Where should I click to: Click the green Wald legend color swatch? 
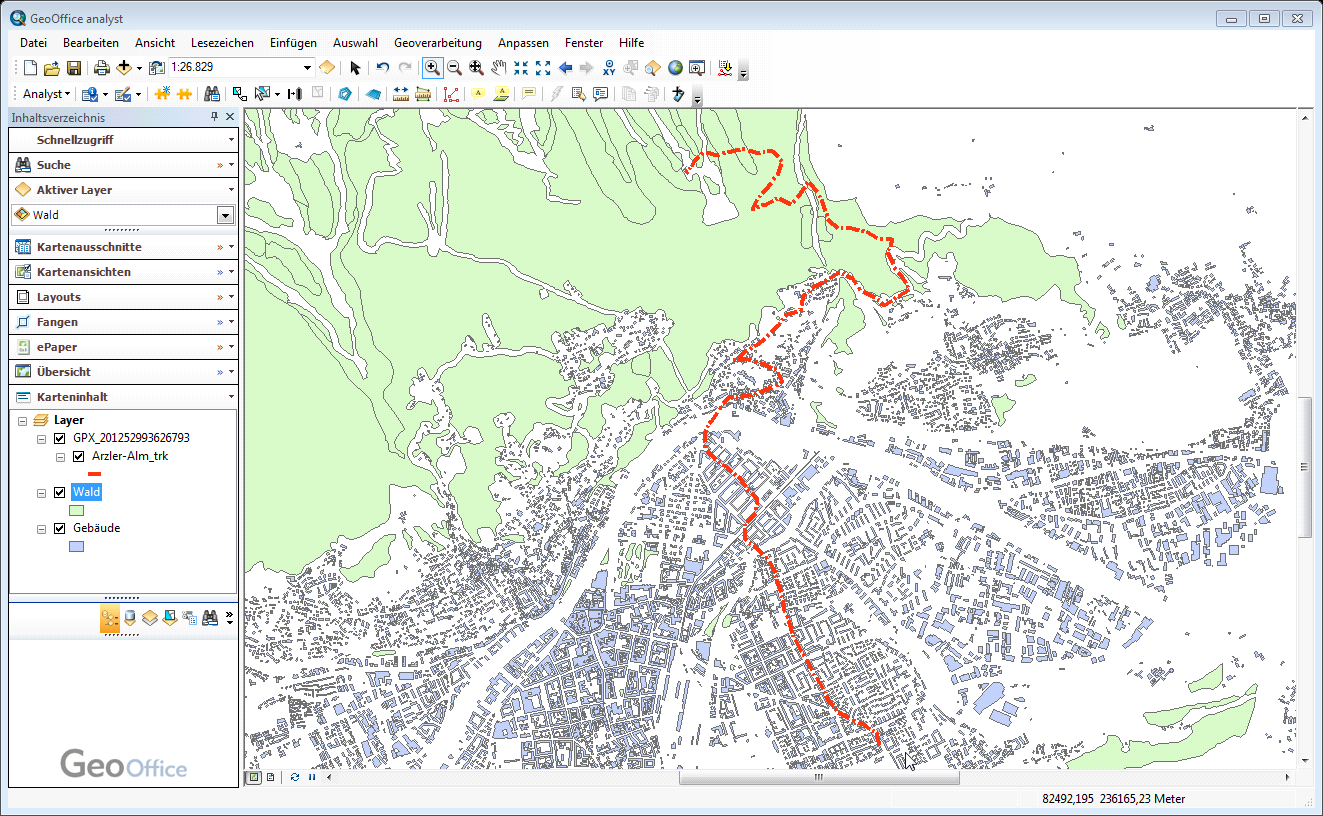pyautogui.click(x=76, y=510)
